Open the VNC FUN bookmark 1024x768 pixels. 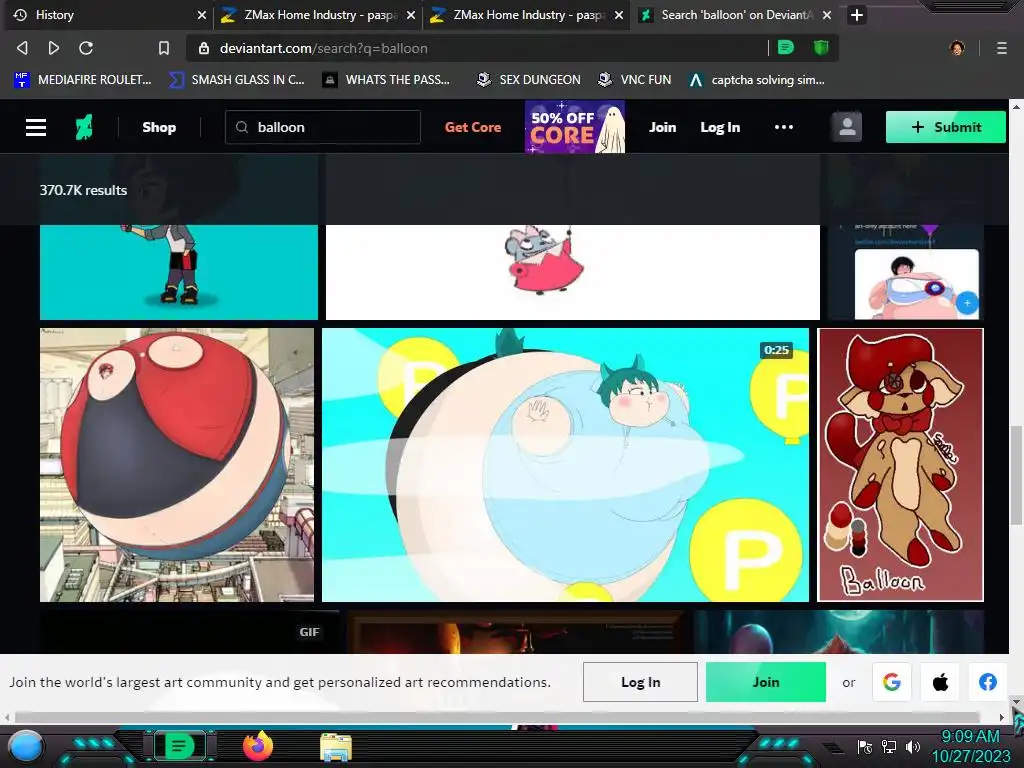click(635, 80)
